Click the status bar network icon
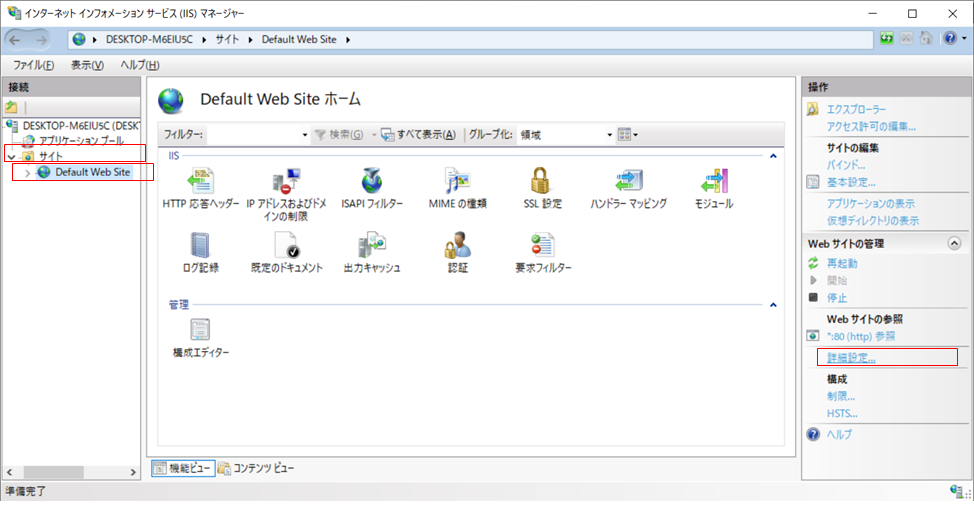This screenshot has height=508, width=974. pyautogui.click(x=957, y=491)
